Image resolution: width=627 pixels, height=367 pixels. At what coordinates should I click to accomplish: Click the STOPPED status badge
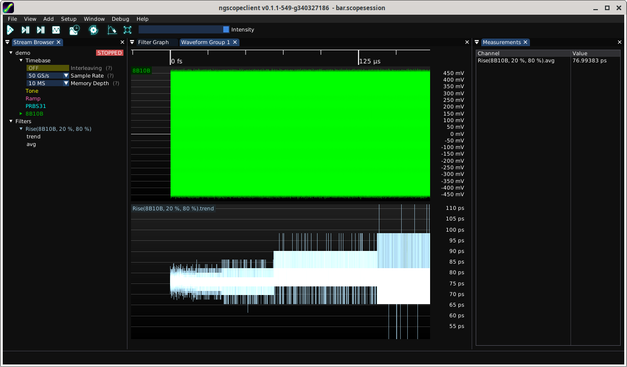(x=110, y=53)
